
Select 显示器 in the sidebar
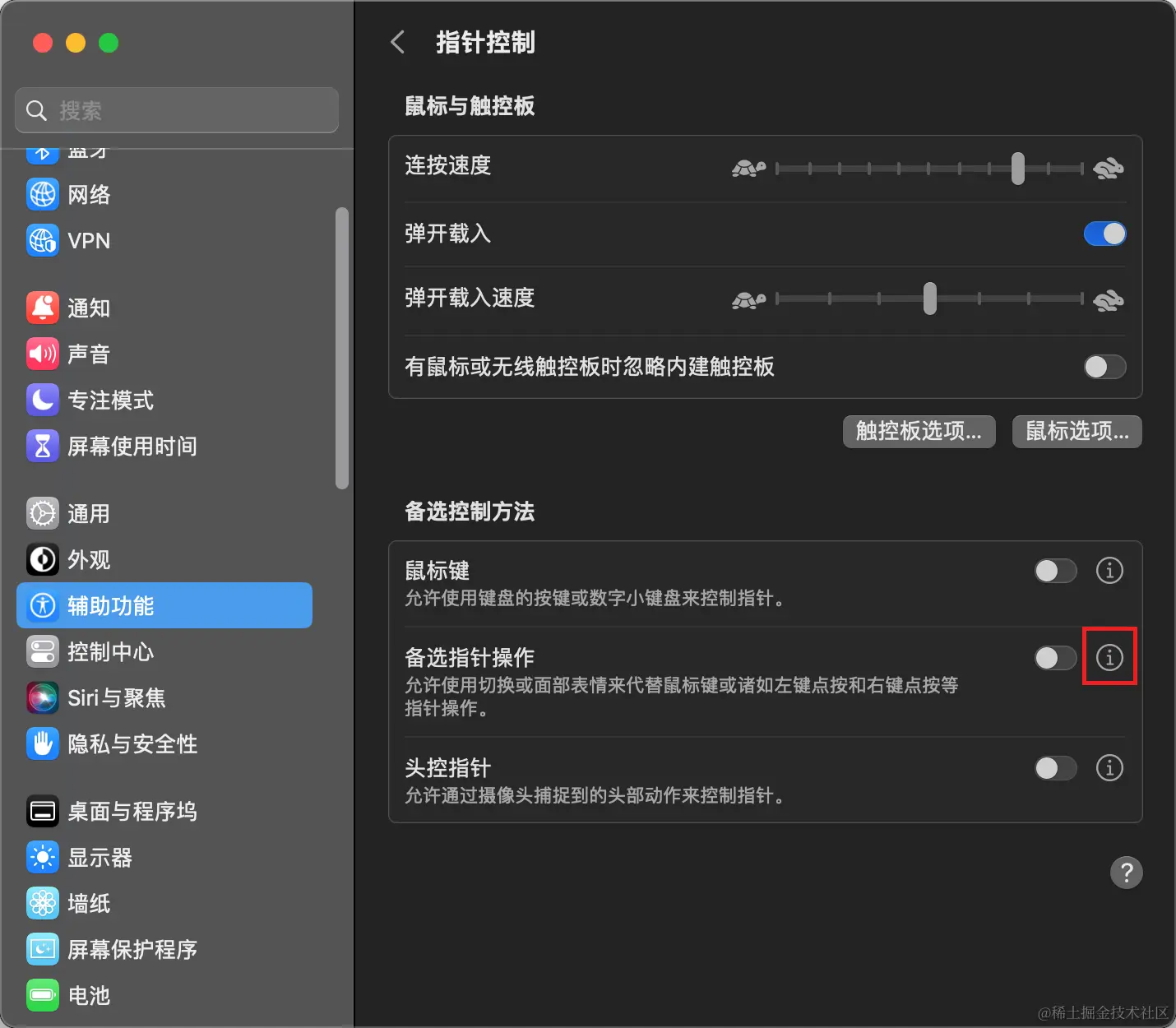pyautogui.click(x=164, y=858)
